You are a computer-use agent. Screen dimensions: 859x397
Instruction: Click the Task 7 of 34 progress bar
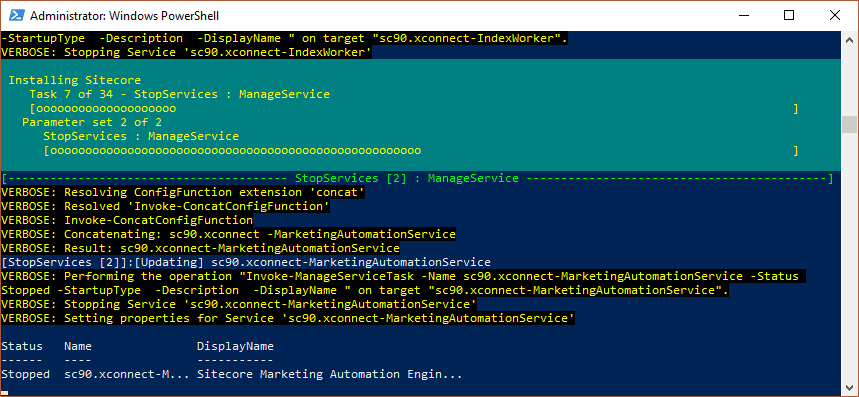[x=414, y=108]
